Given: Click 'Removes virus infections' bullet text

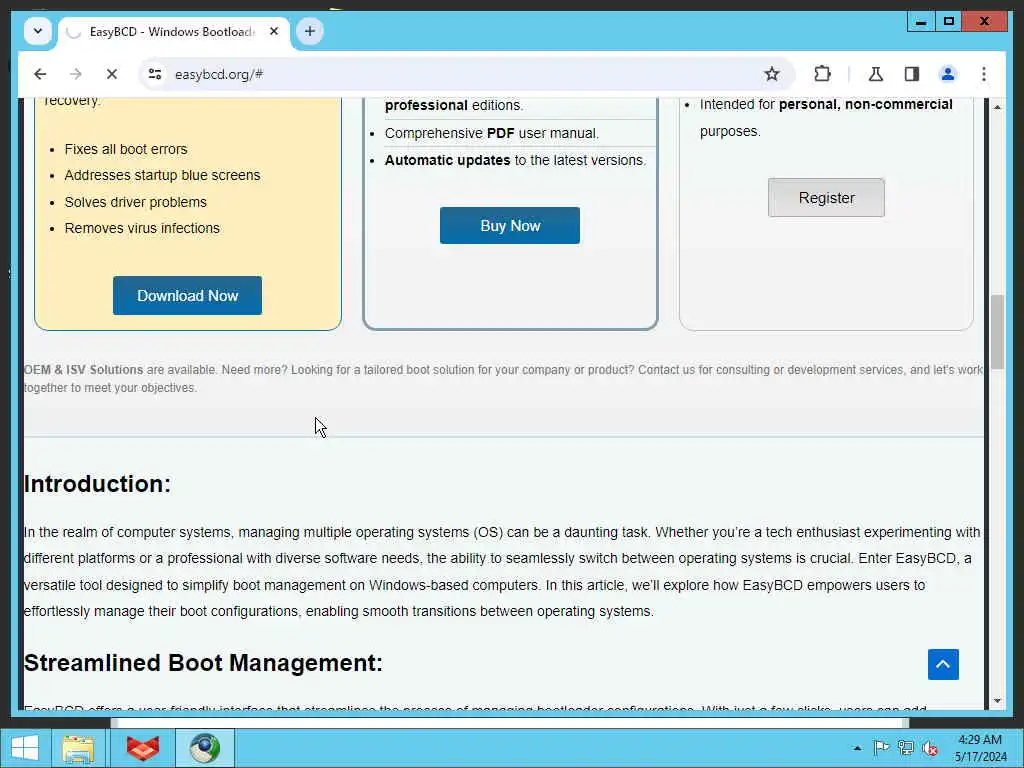Looking at the screenshot, I should [142, 229].
